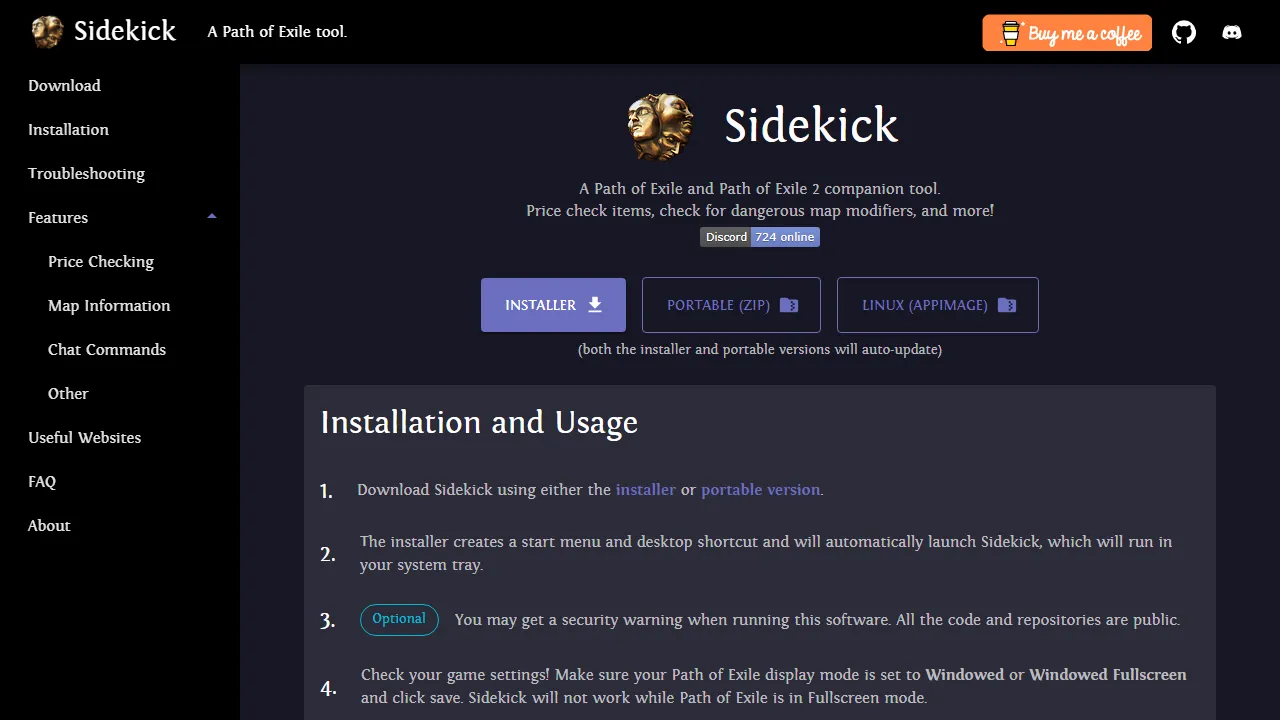Click the Optional badge in step 3
Viewport: 1280px width, 720px height.
[x=399, y=620]
